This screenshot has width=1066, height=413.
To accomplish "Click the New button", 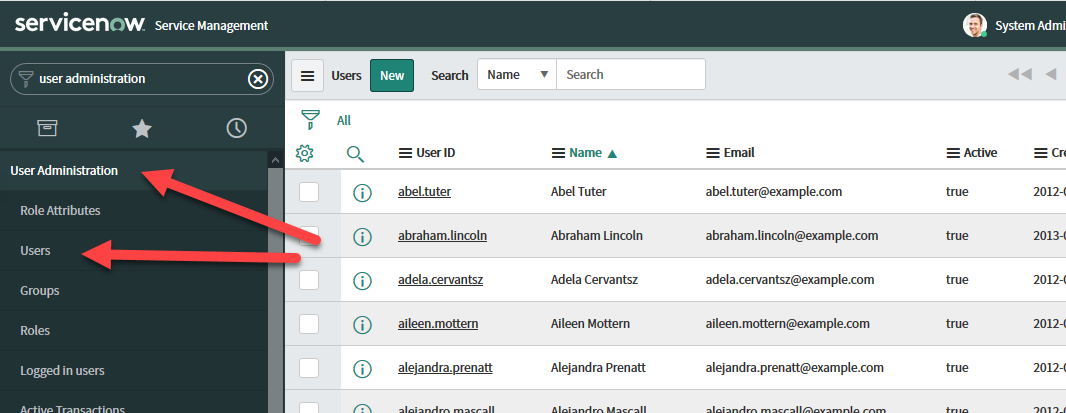I will [x=392, y=75].
